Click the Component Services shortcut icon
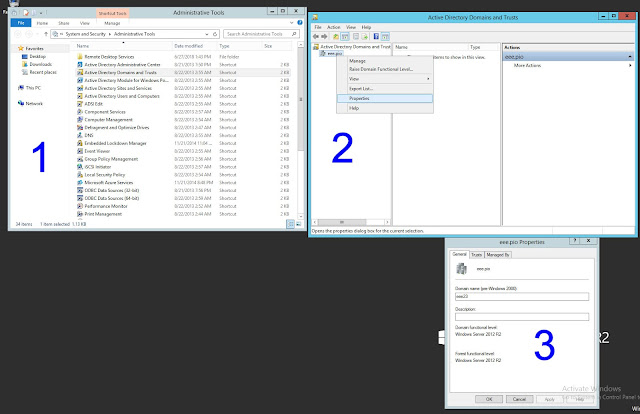Image resolution: width=640 pixels, height=414 pixels. (80, 111)
